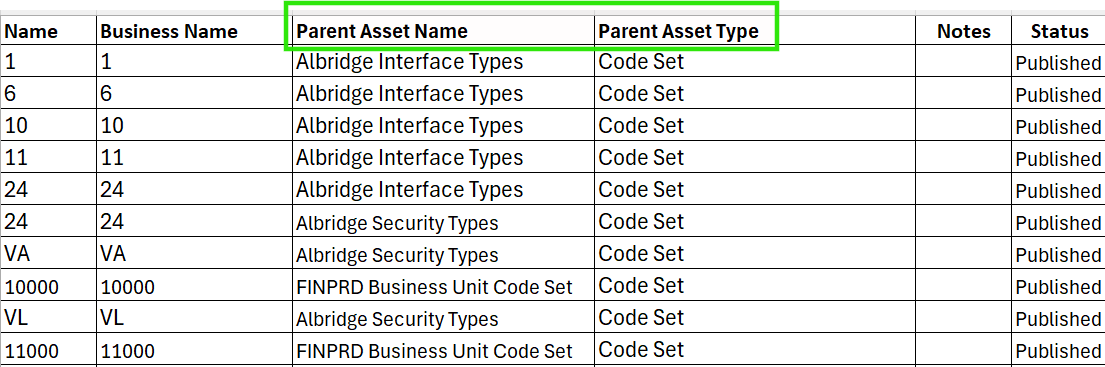Select the Parent Asset Type header cell
Screen dimensions: 1105x367
(754, 31)
